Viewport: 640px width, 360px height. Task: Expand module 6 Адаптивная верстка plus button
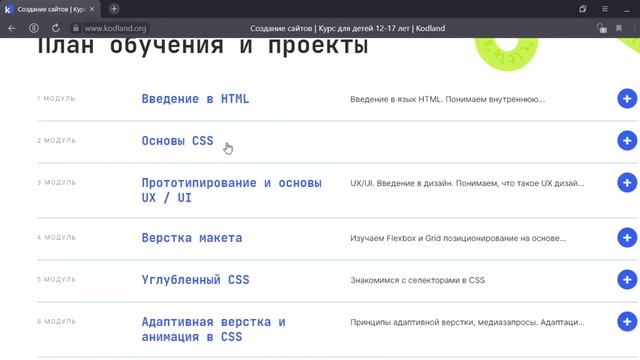[x=627, y=322]
